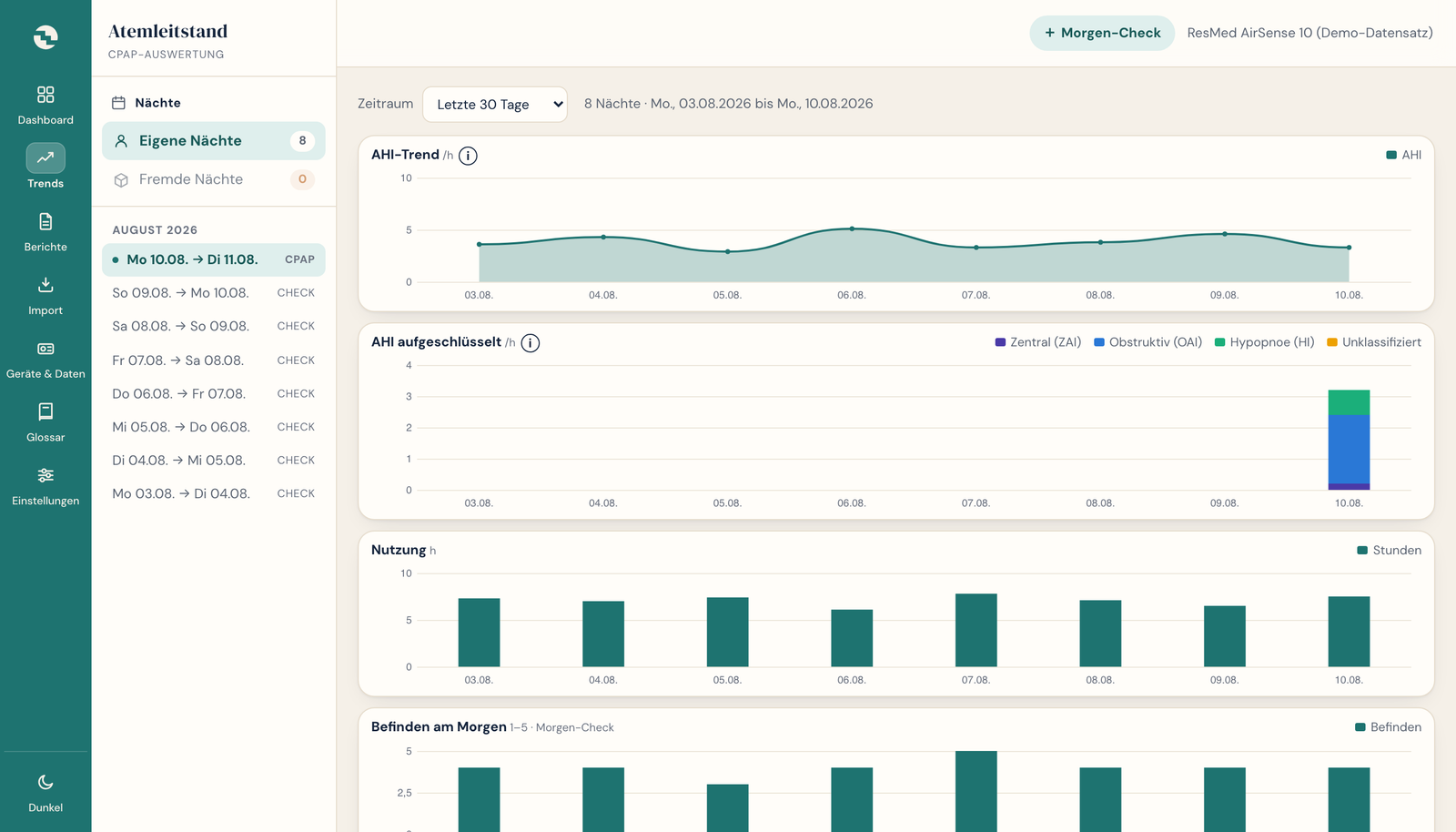Show info for AHI-Trend chart
This screenshot has width=1456, height=832.
click(468, 156)
